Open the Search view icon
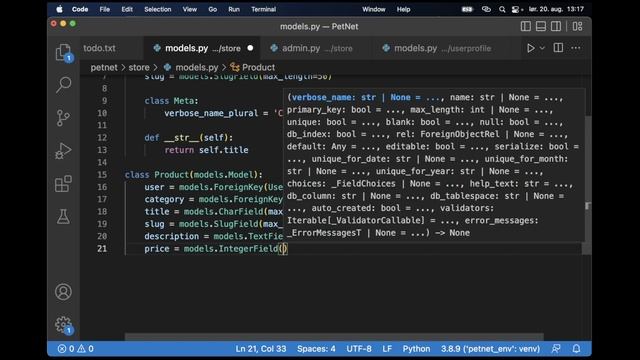Viewport: 640px width, 360px height. tap(63, 85)
